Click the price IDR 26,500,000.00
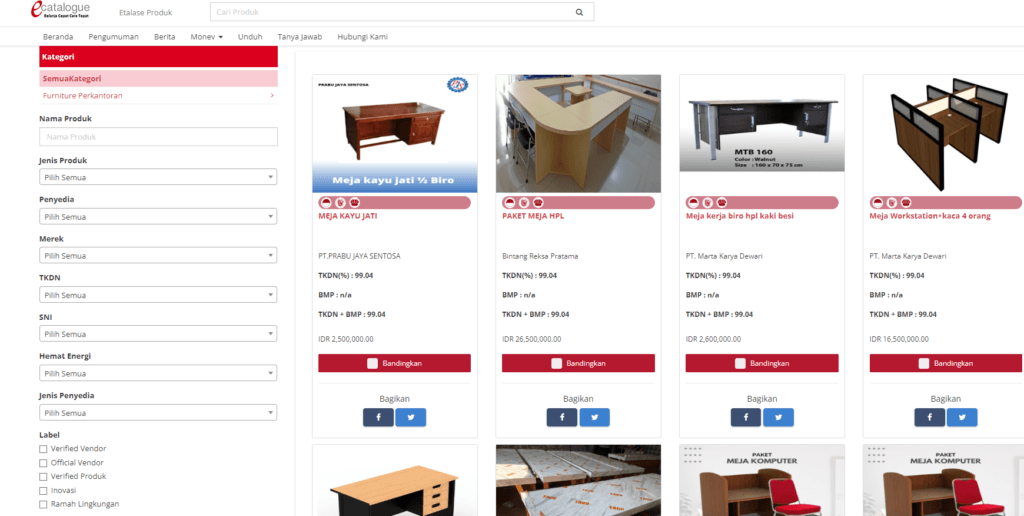 point(532,339)
